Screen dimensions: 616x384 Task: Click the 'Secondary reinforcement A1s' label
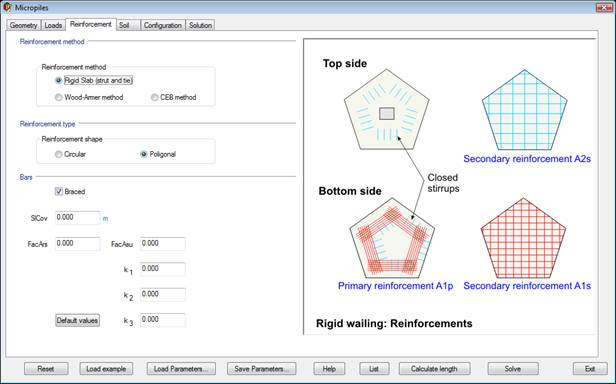pos(527,286)
